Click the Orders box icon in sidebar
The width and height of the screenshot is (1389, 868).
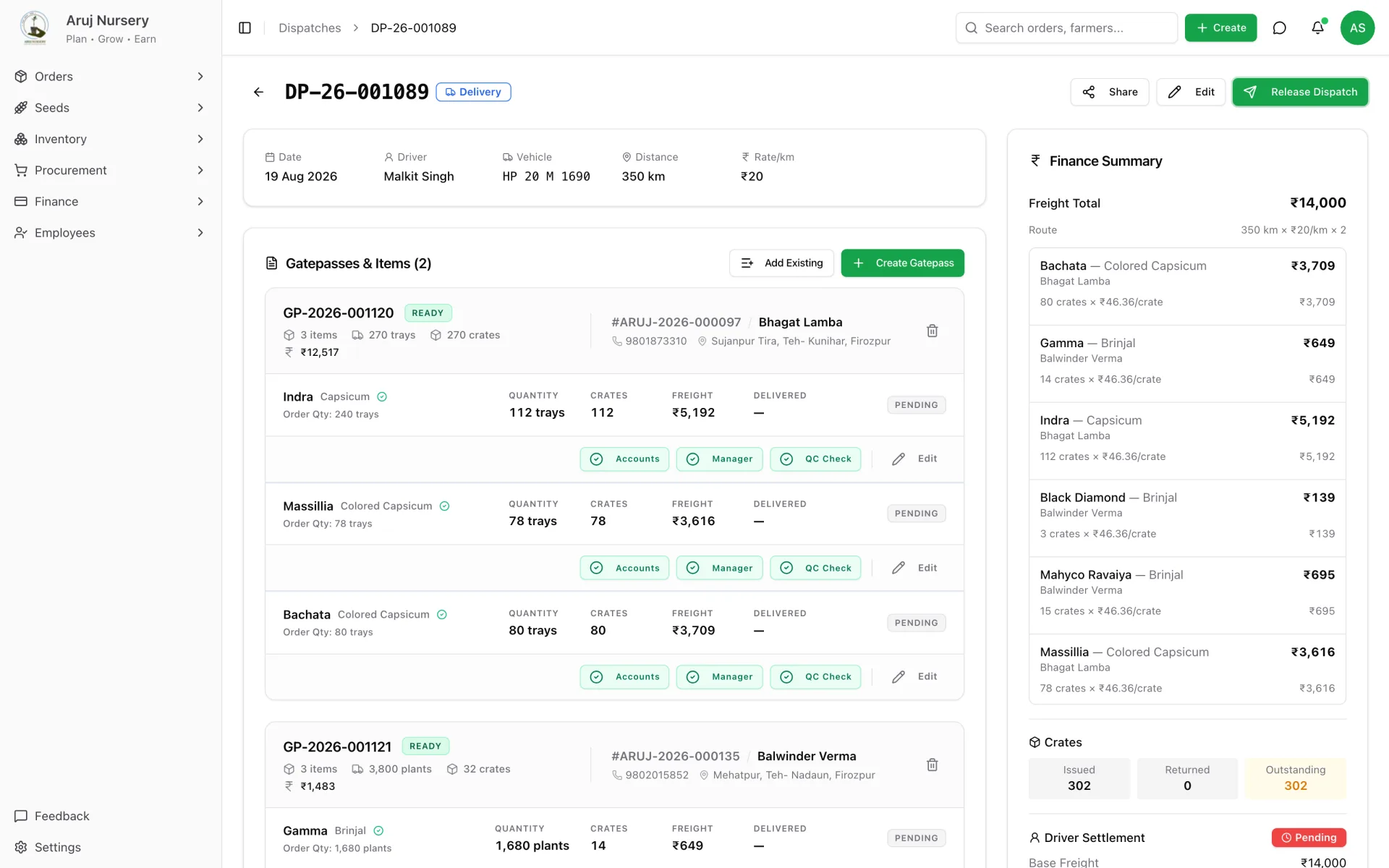pyautogui.click(x=21, y=76)
